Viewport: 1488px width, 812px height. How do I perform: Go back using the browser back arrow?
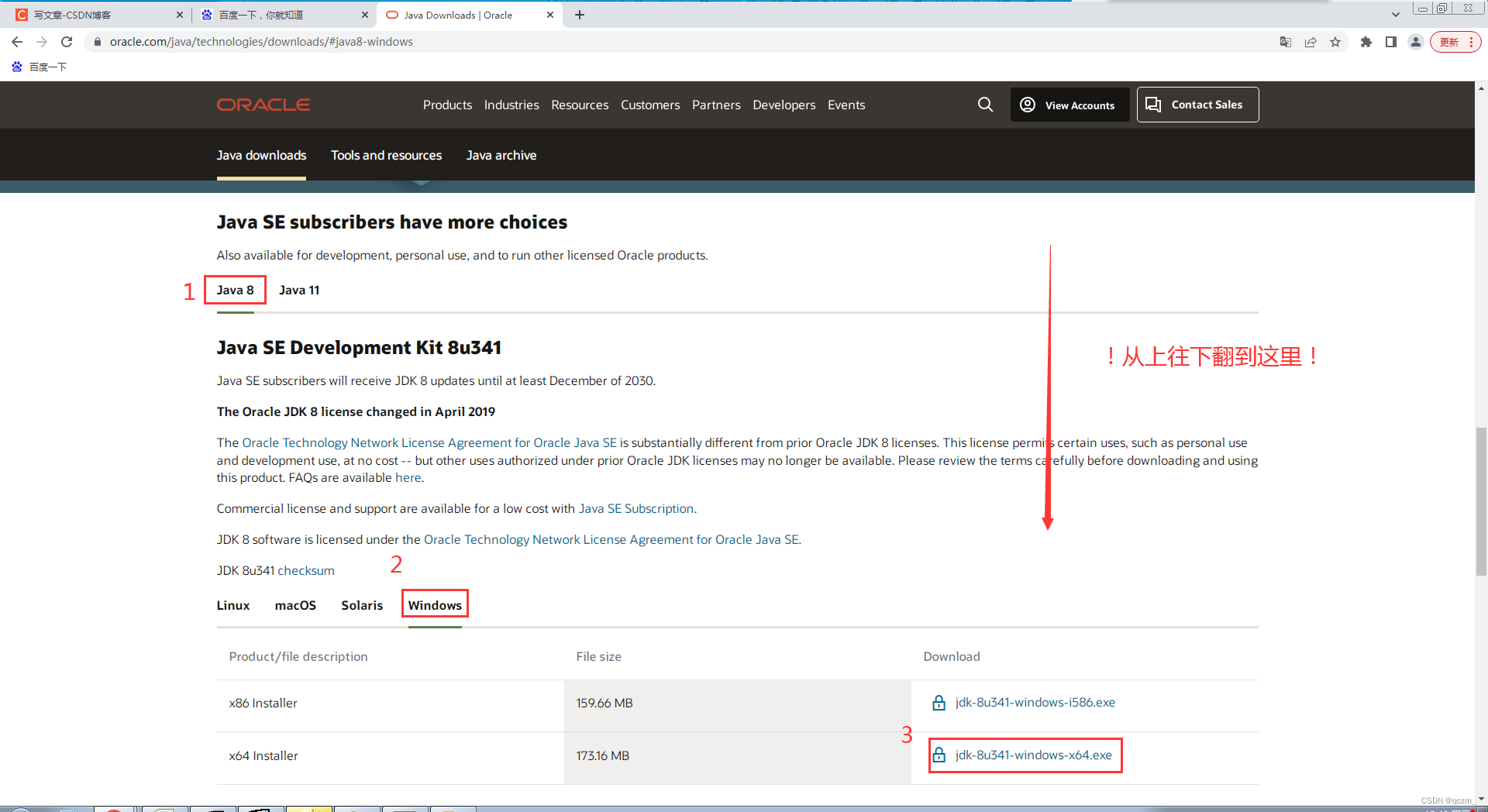tap(17, 42)
